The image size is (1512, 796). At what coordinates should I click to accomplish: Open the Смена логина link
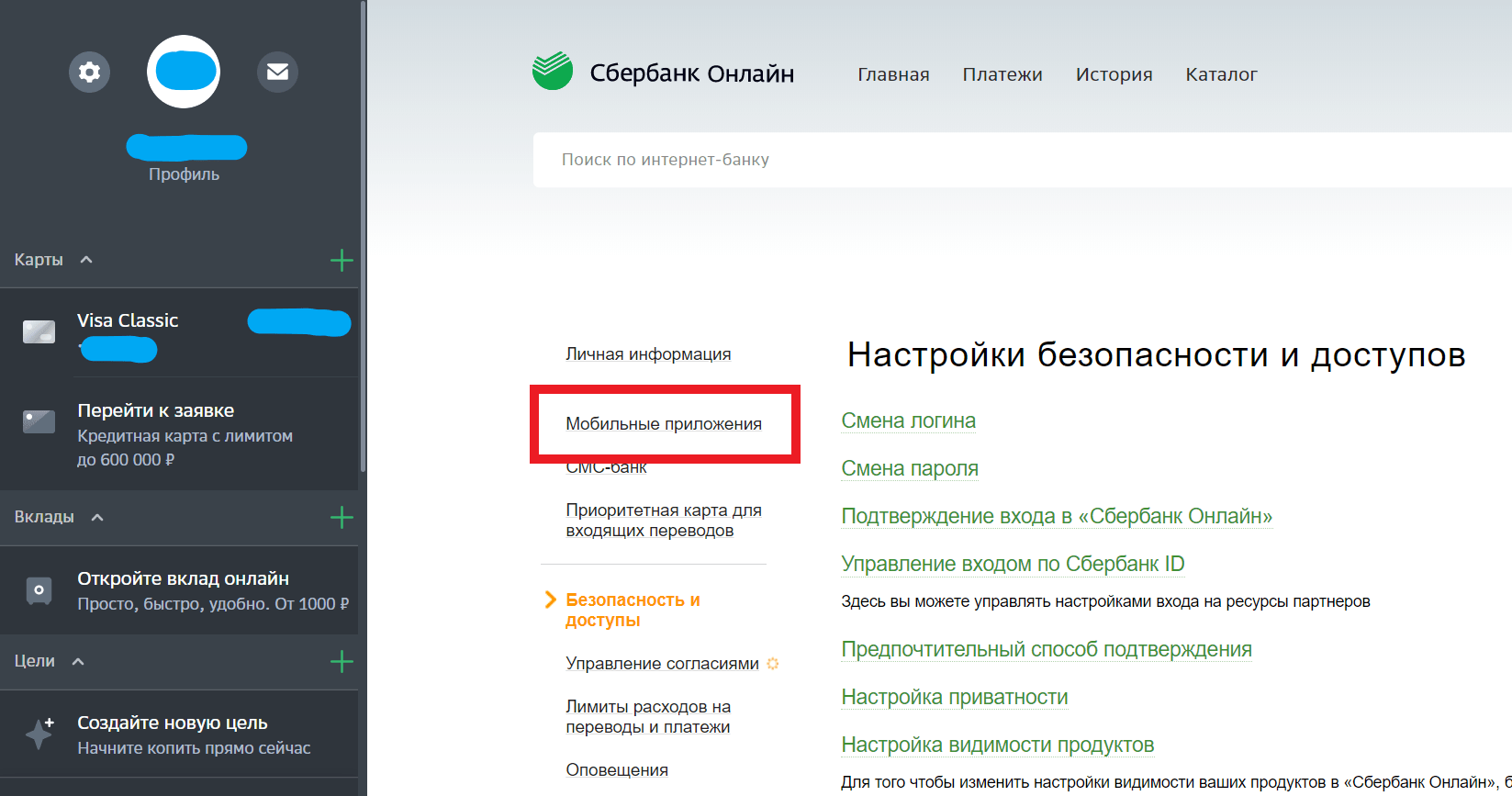pos(908,420)
